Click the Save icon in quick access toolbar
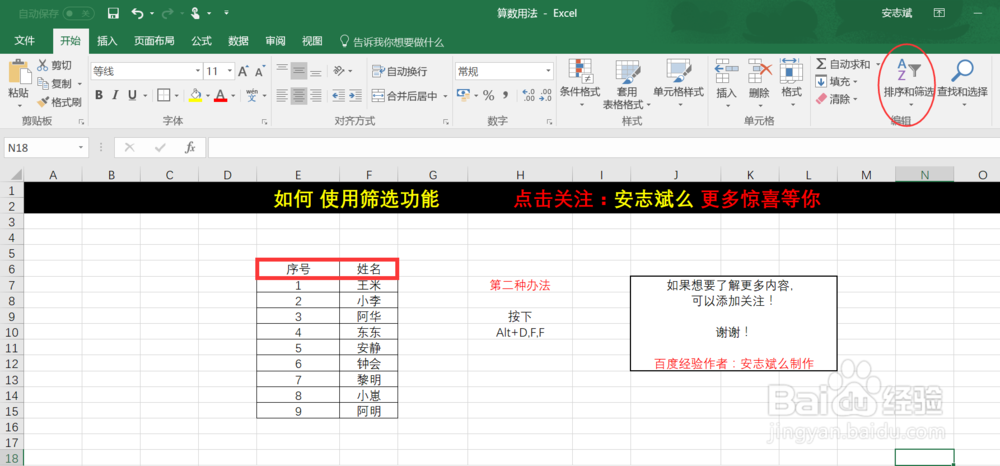The image size is (1000, 466). [114, 13]
